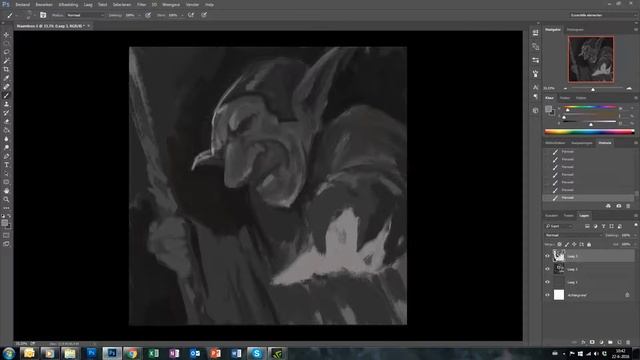Select the Blur tool
Viewport: 640px width, 360px height.
coord(6,139)
